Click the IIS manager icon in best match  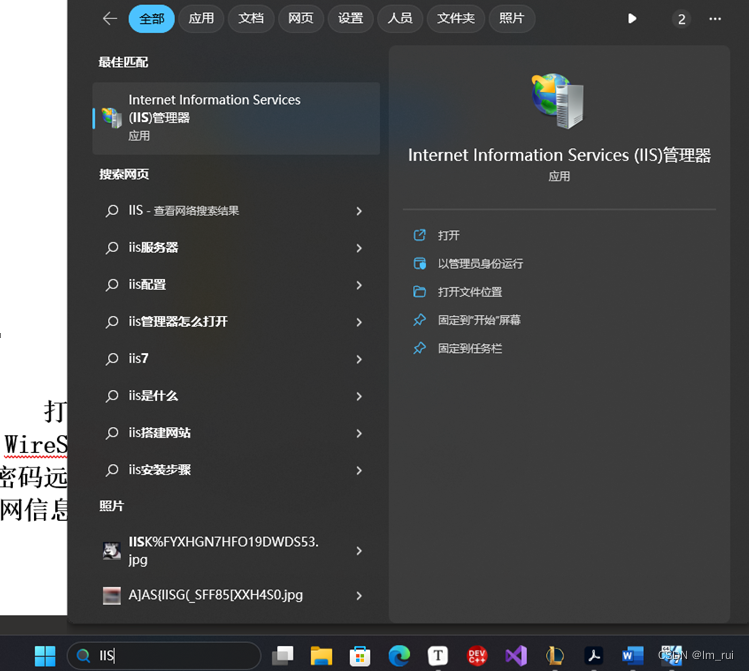pos(112,117)
